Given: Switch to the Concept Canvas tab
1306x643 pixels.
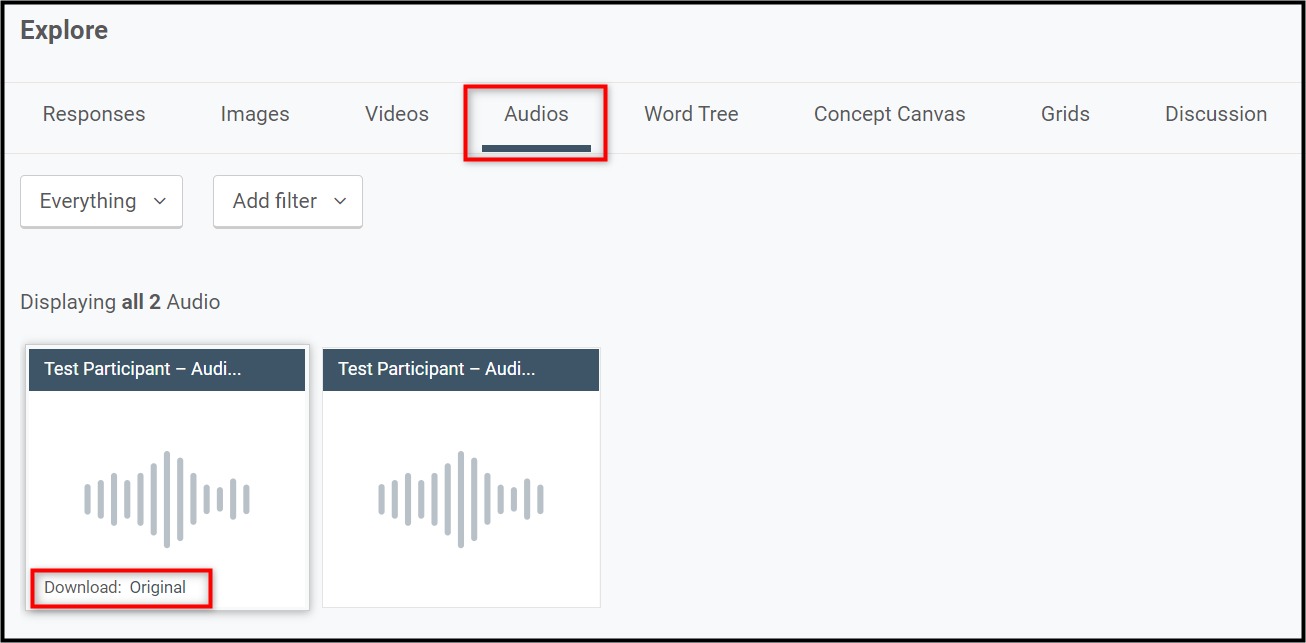Looking at the screenshot, I should point(889,114).
